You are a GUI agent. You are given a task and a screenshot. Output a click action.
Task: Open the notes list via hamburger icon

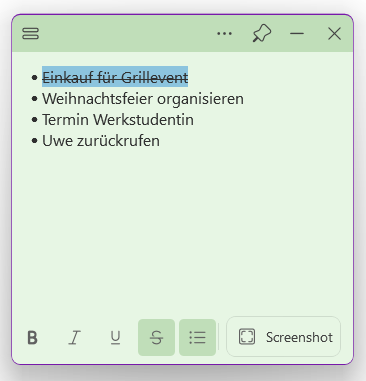(x=31, y=33)
